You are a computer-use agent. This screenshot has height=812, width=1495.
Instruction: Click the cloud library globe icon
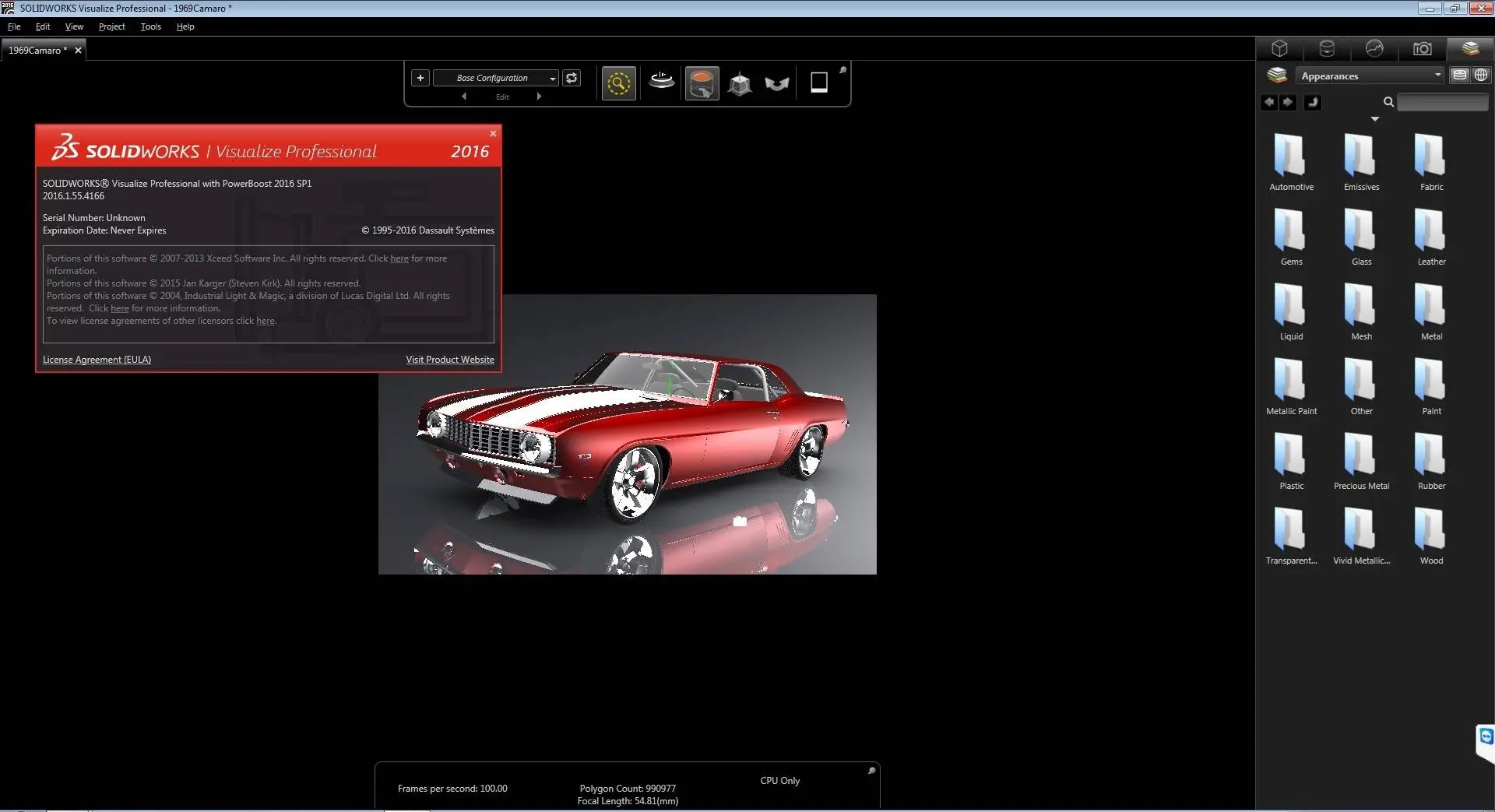tap(1481, 75)
